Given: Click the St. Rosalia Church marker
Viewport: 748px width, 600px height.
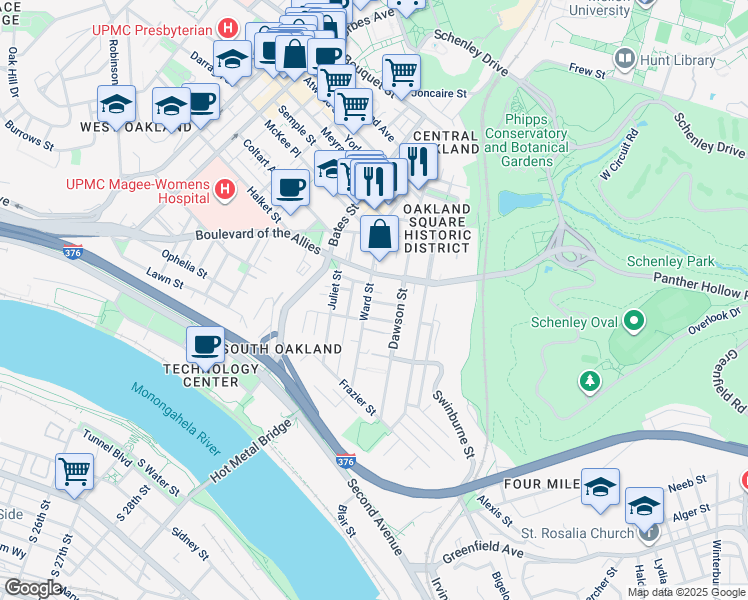Looking at the screenshot, I should point(648,534).
